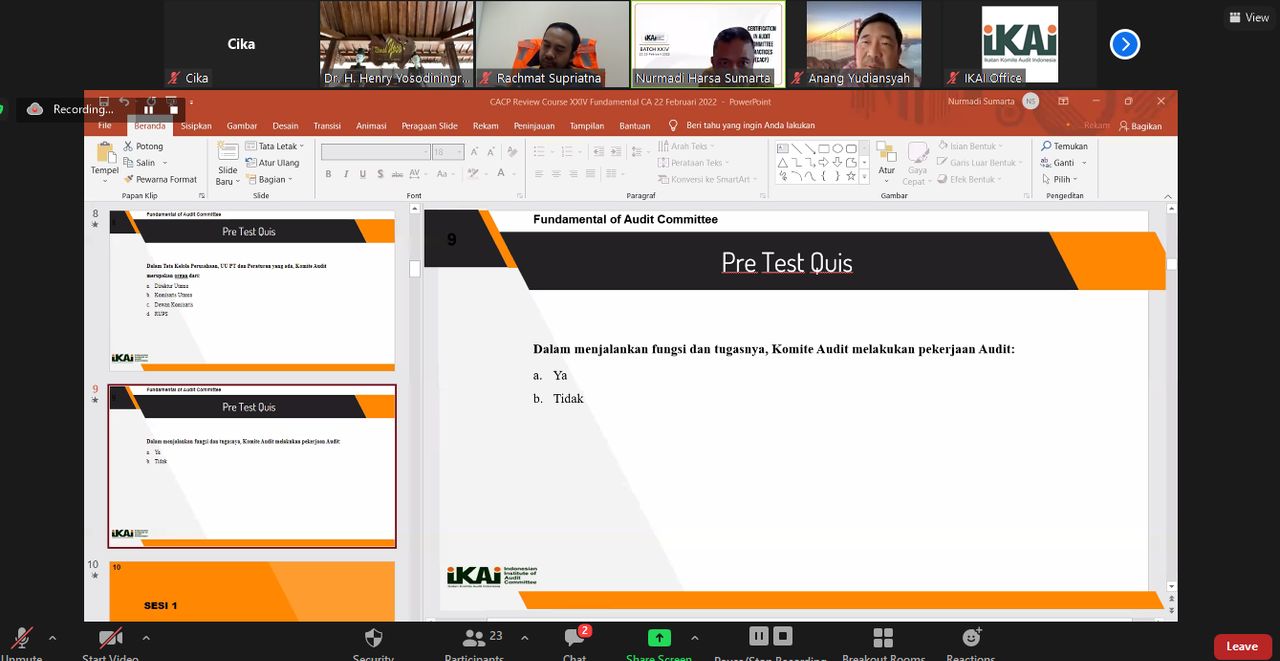The width and height of the screenshot is (1280, 661).
Task: Pause recording in Zoom bottom toolbar
Action: tap(758, 636)
